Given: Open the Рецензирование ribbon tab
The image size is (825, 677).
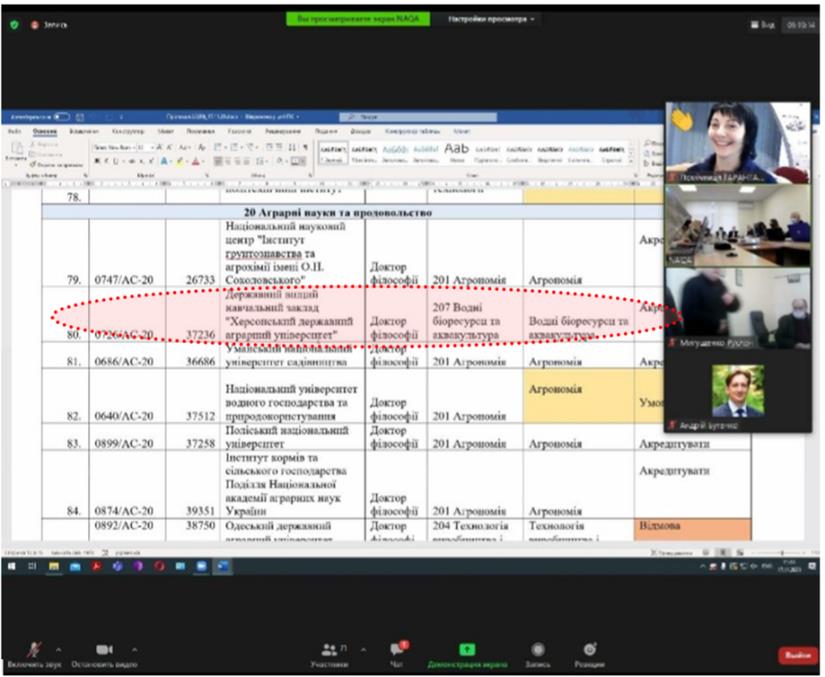Looking at the screenshot, I should coord(283,131).
